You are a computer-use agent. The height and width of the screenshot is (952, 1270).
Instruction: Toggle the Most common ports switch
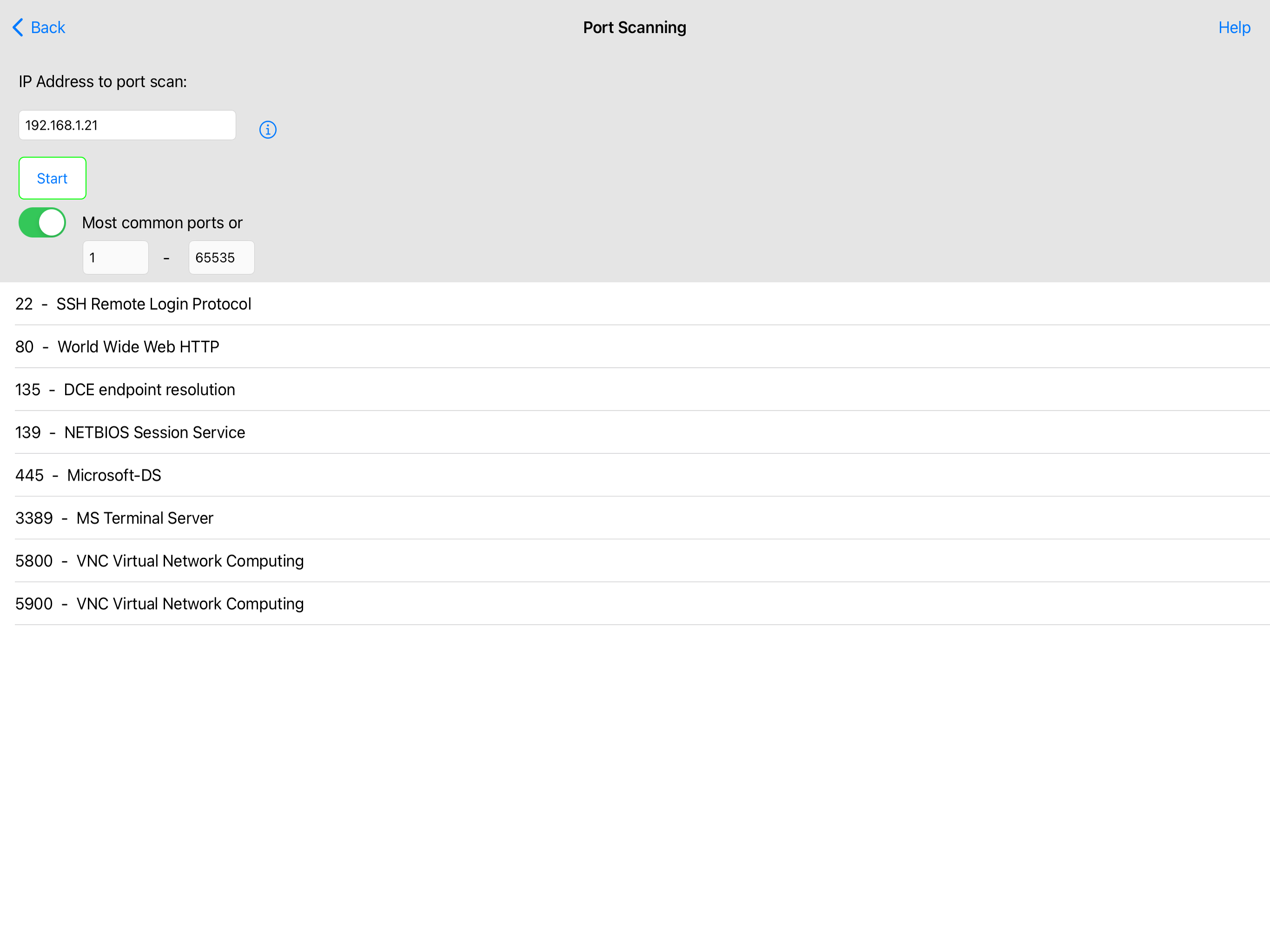pos(42,223)
